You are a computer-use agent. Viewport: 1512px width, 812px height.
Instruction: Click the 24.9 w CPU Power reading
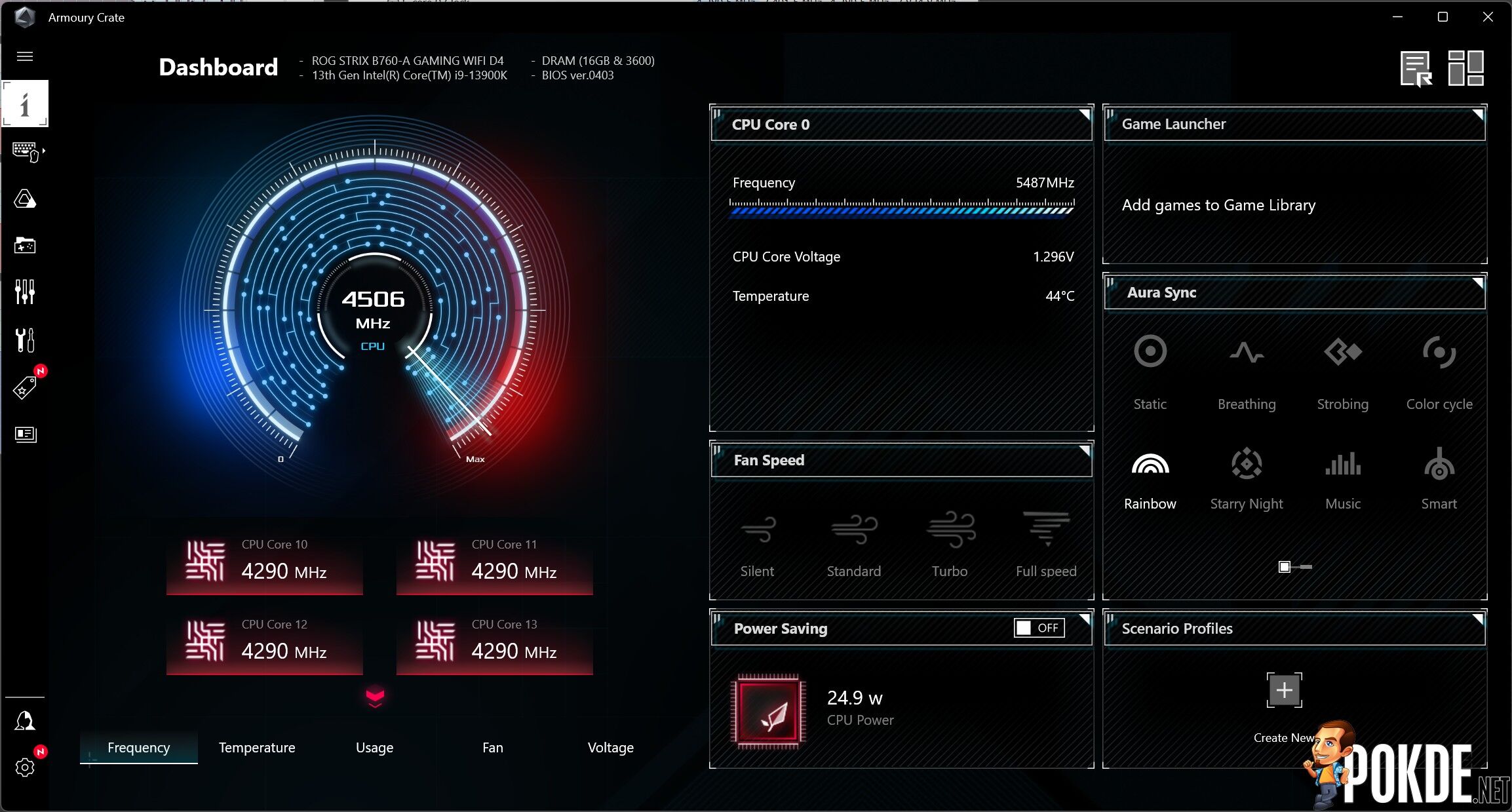point(855,698)
